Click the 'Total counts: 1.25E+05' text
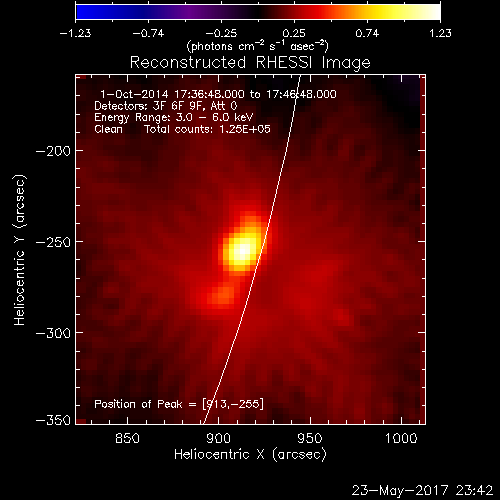 pos(207,129)
